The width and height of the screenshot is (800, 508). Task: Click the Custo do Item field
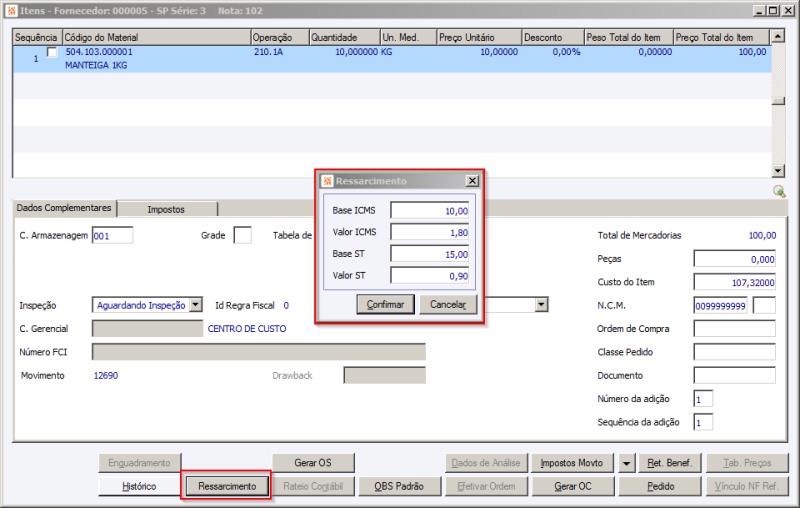click(x=735, y=282)
